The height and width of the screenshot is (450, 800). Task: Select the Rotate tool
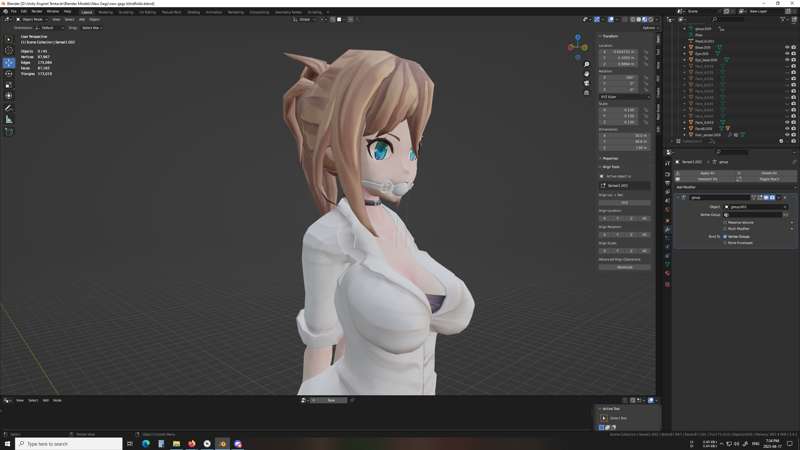pyautogui.click(x=9, y=74)
